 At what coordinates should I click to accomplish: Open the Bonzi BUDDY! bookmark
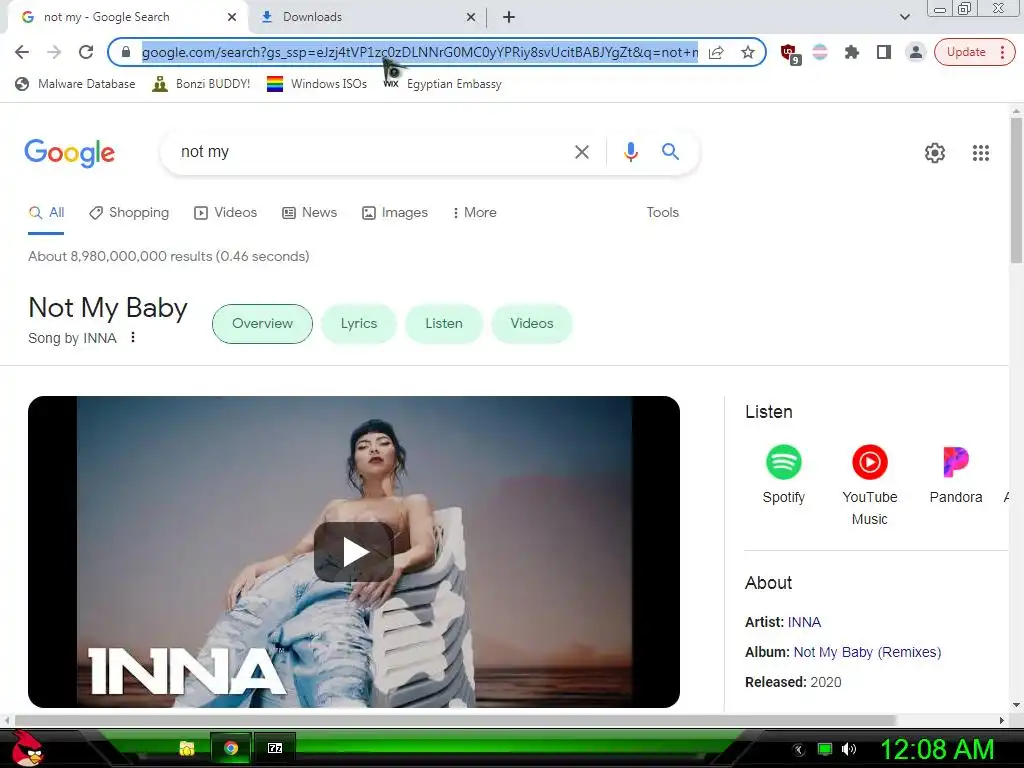[x=201, y=84]
